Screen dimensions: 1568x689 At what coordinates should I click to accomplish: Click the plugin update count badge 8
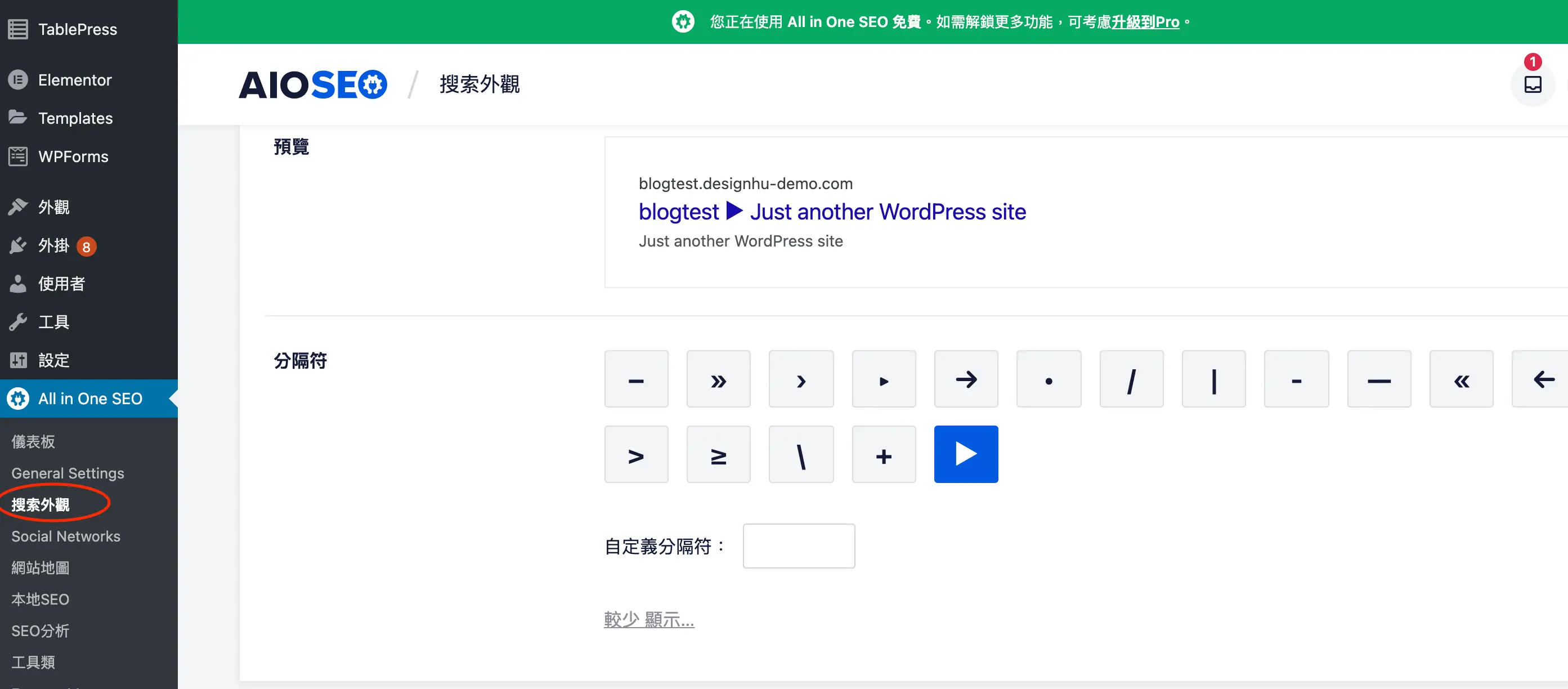coord(87,247)
